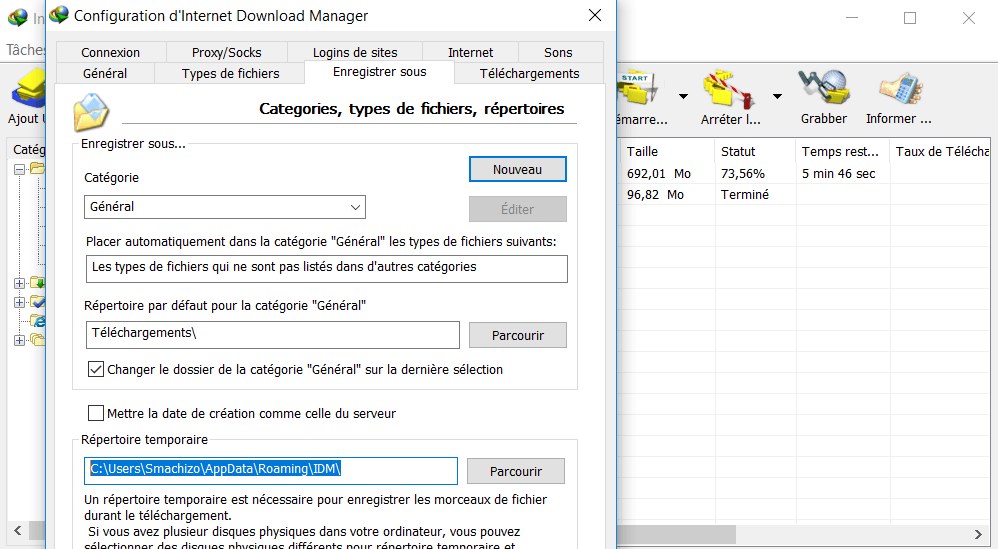Select the 96,82 Mo download row
The height and width of the screenshot is (549, 998).
[805, 195]
